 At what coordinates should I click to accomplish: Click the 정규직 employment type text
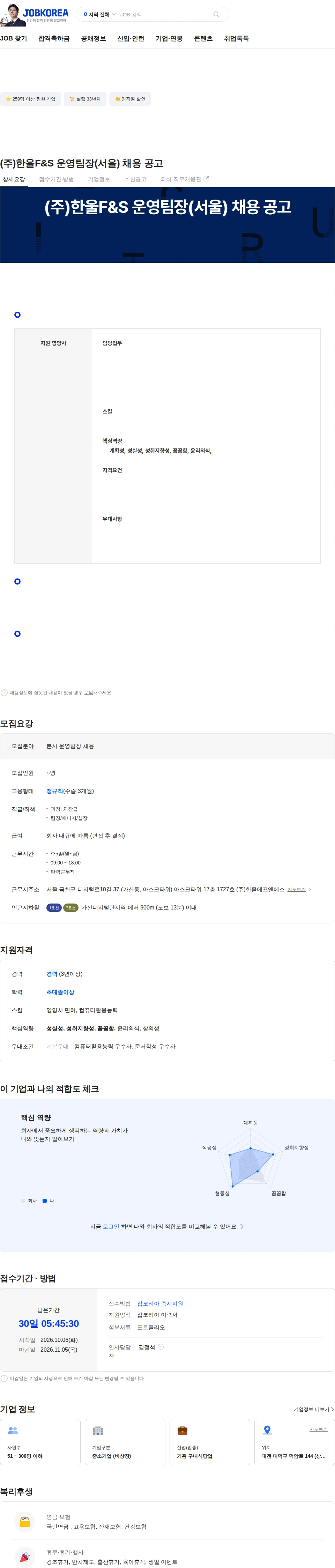[55, 791]
